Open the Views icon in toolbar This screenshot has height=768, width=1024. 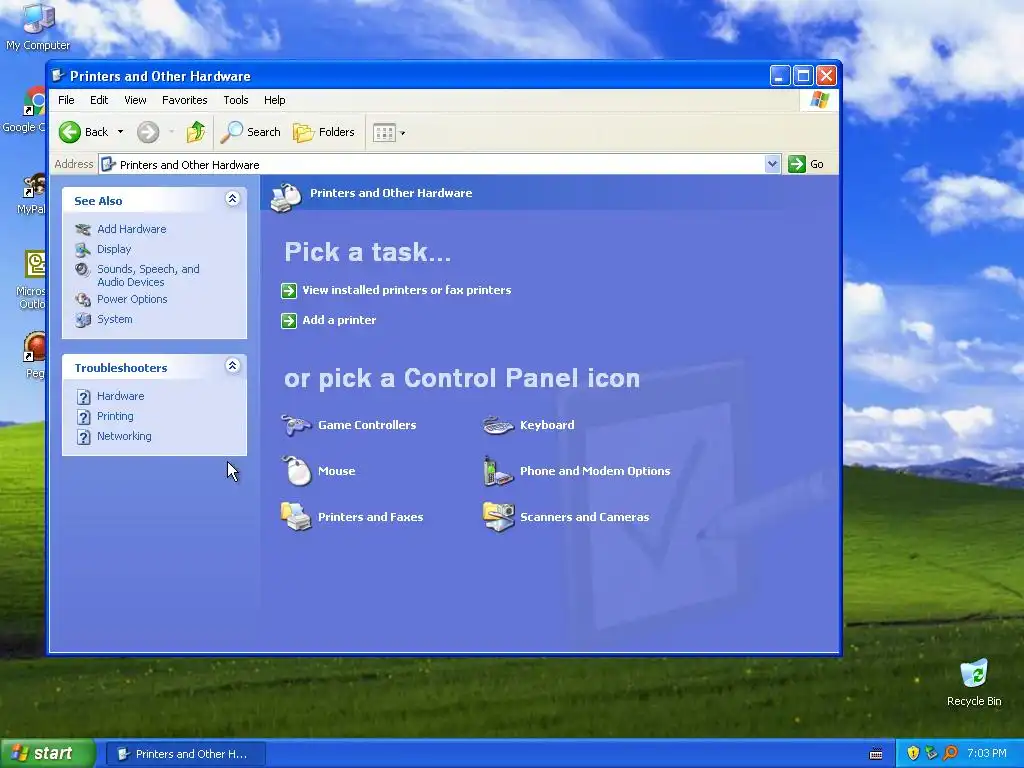(384, 133)
